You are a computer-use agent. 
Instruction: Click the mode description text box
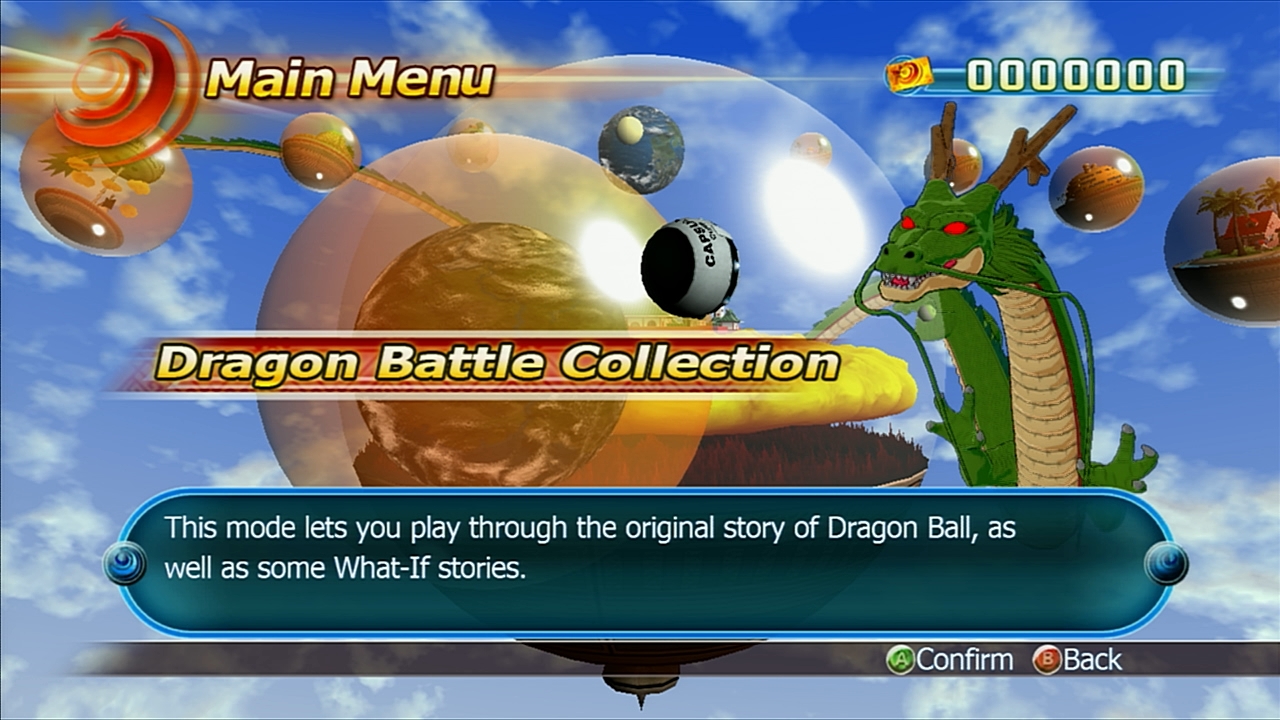coord(645,563)
